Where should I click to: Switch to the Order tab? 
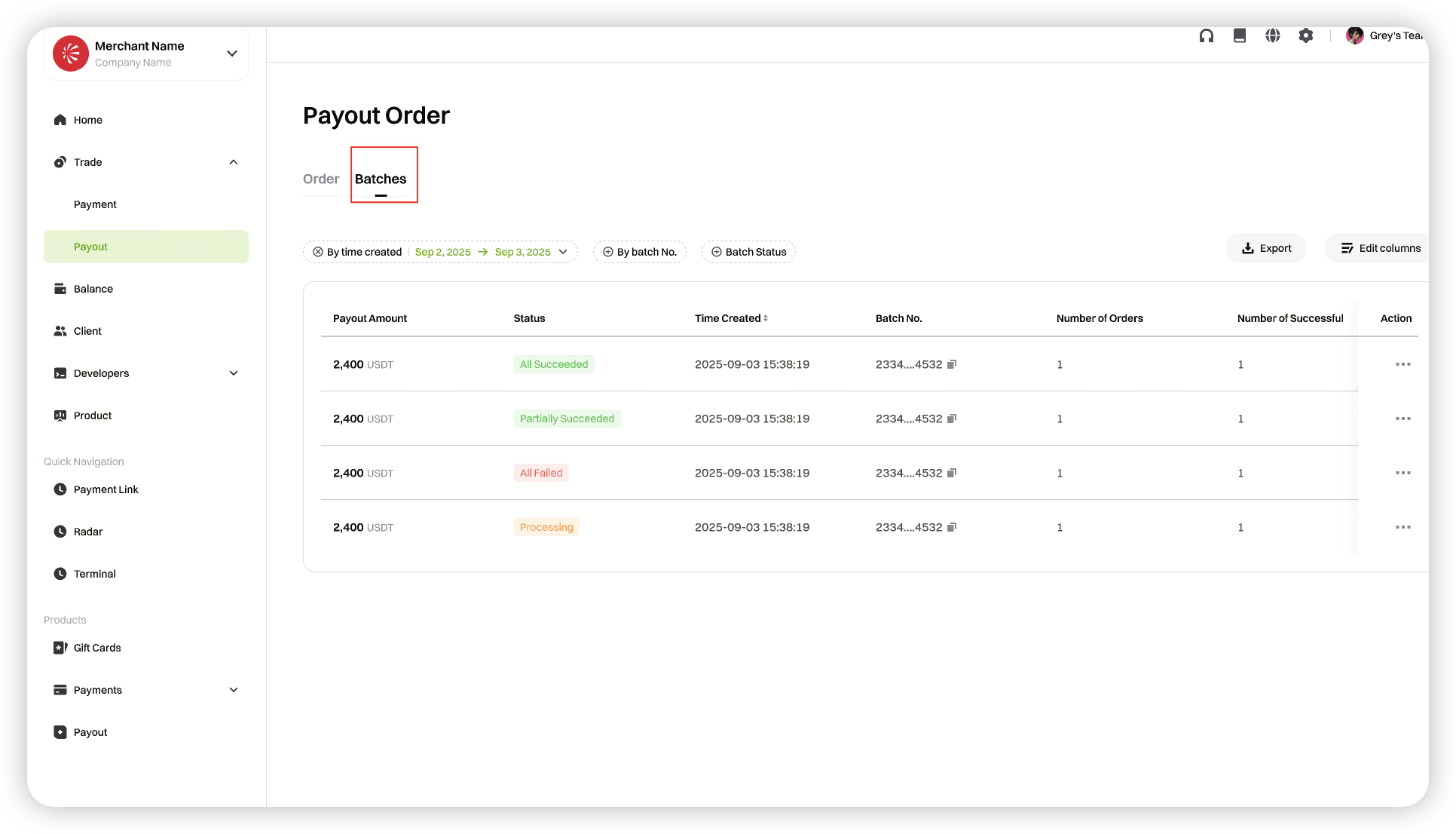pos(321,179)
